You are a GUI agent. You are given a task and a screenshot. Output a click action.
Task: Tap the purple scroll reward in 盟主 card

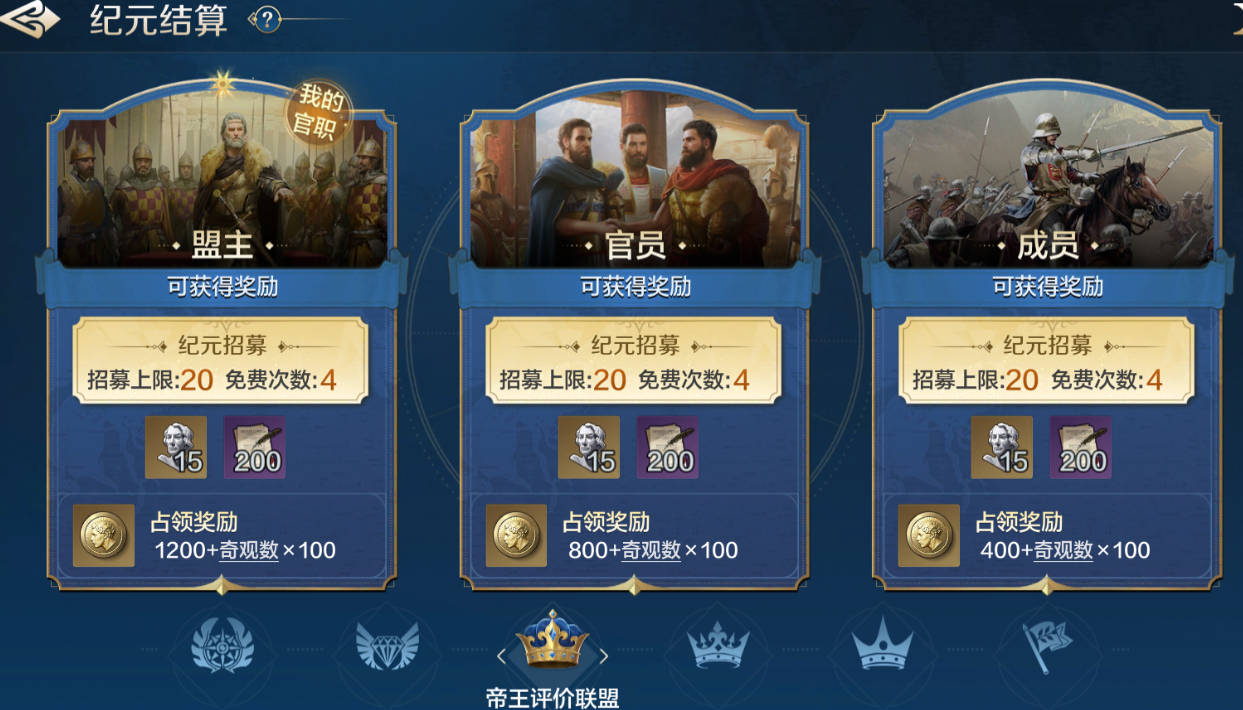click(x=254, y=447)
